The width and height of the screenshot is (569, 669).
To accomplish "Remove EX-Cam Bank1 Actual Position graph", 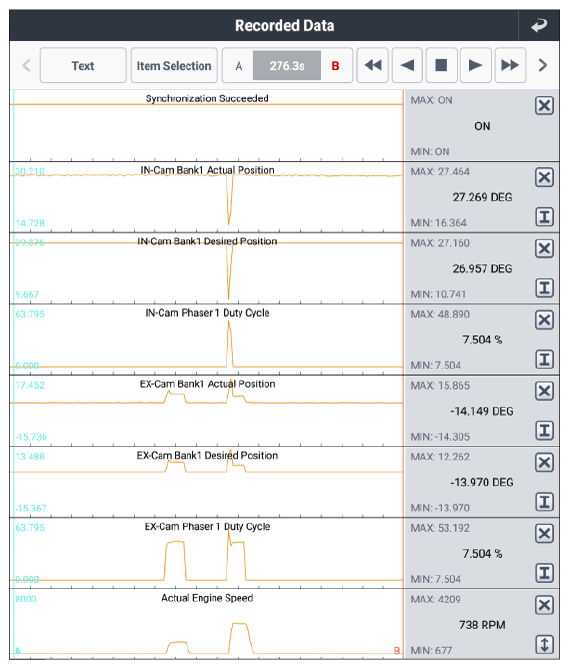I will click(544, 391).
